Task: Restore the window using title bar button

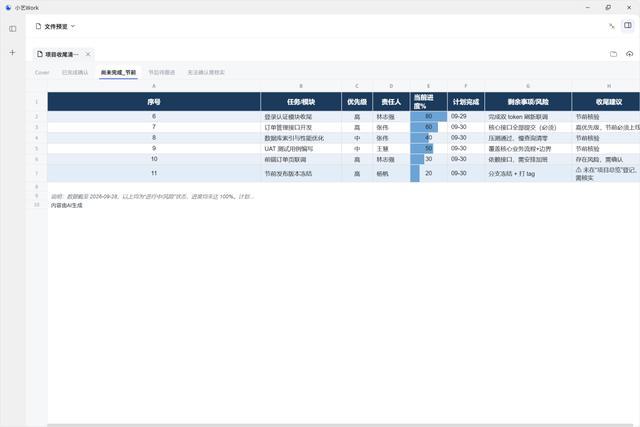Action: (x=608, y=7)
